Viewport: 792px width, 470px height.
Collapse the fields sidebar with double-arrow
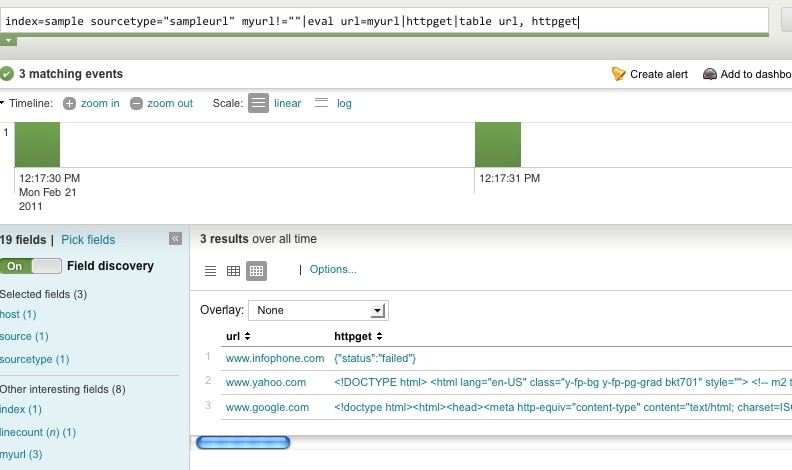pyautogui.click(x=175, y=239)
